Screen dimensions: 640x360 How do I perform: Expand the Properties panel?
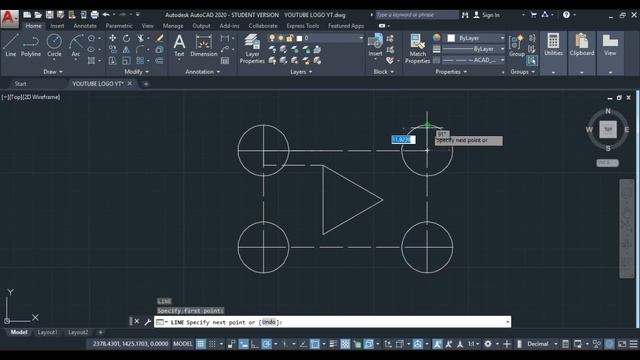(451, 72)
